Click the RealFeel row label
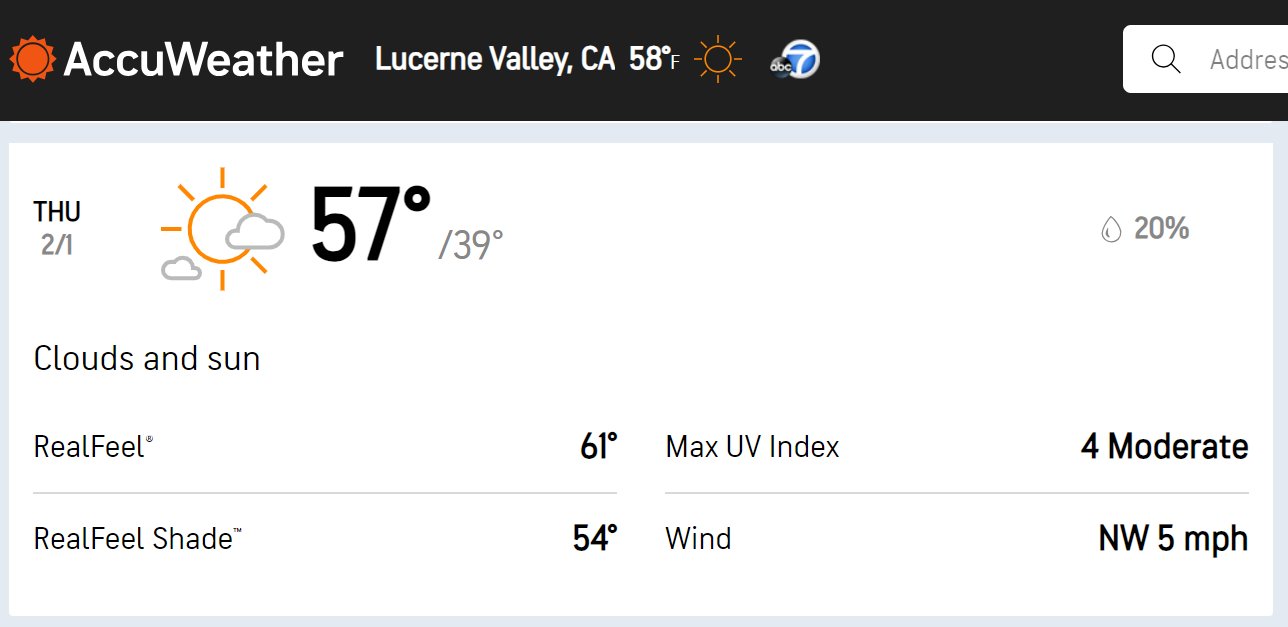The width and height of the screenshot is (1288, 627). point(93,446)
